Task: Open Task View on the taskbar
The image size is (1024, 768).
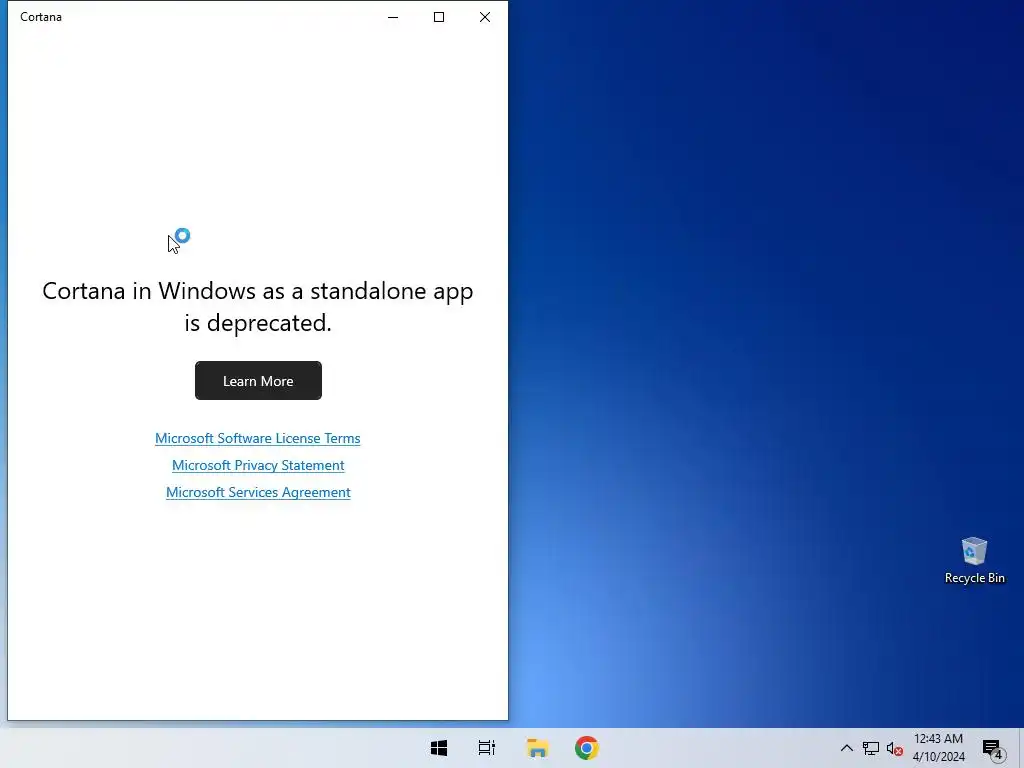Action: (487, 748)
